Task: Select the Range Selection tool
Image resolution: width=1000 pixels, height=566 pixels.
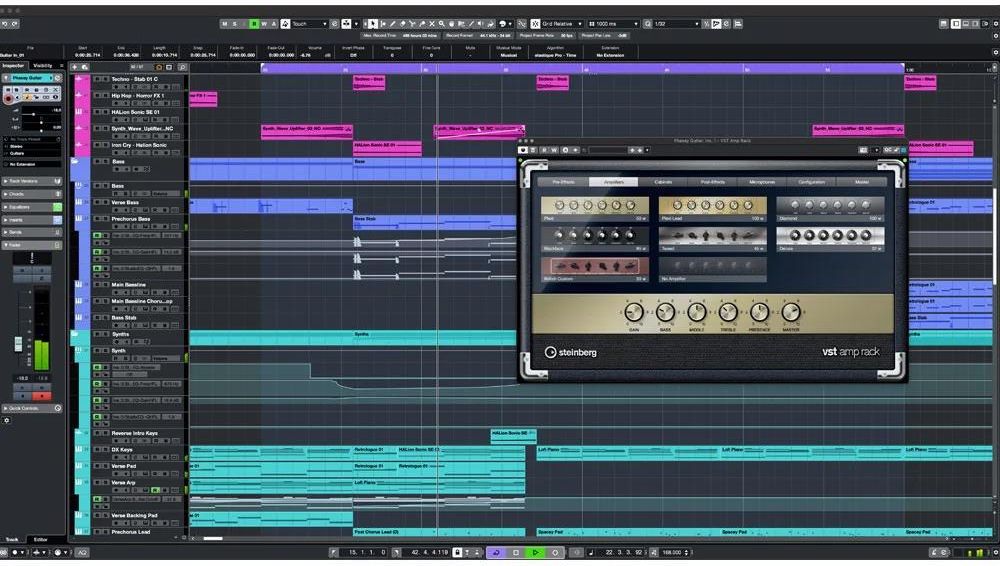Action: 383,24
